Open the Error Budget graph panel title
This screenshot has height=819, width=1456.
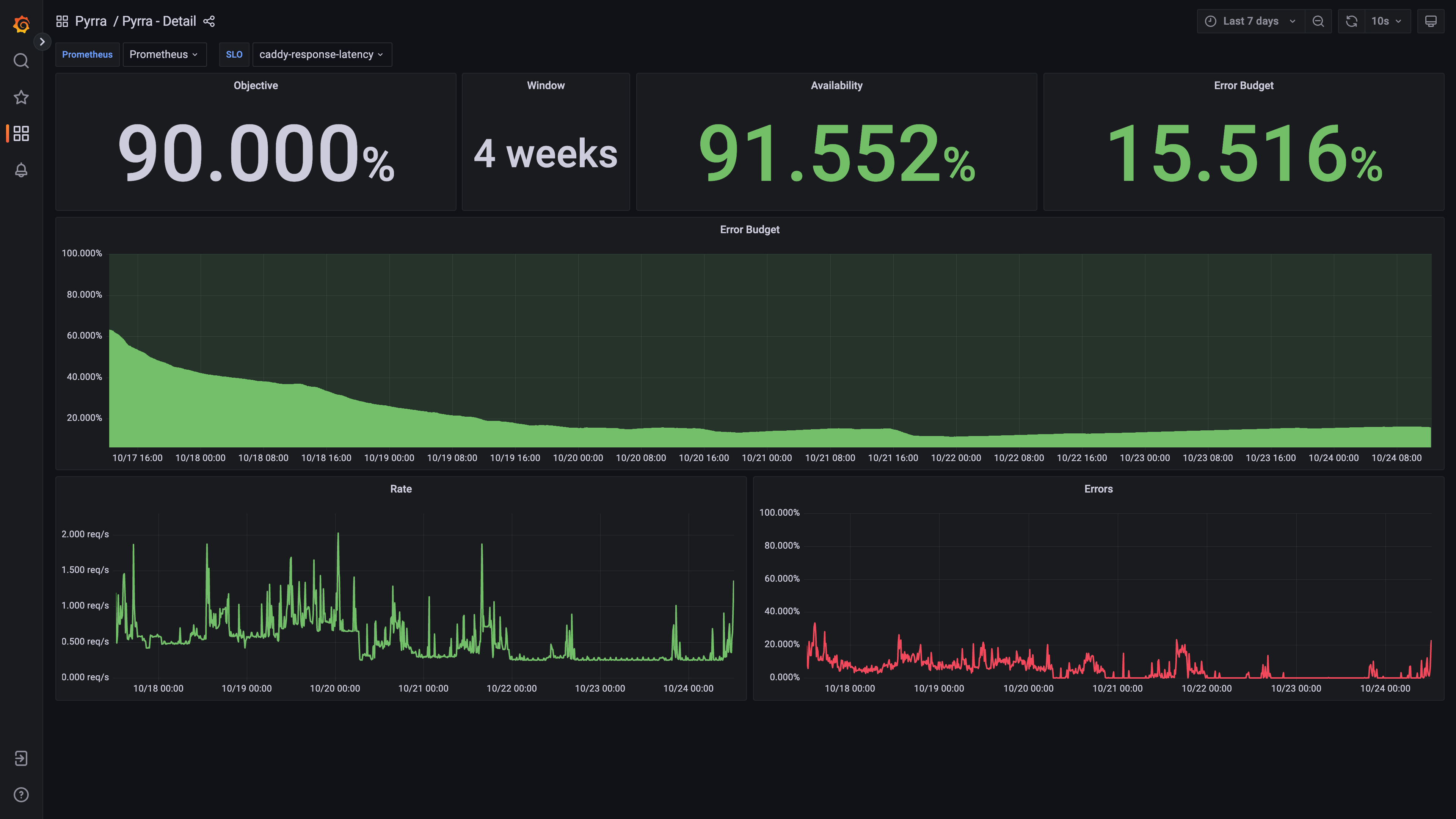click(750, 229)
